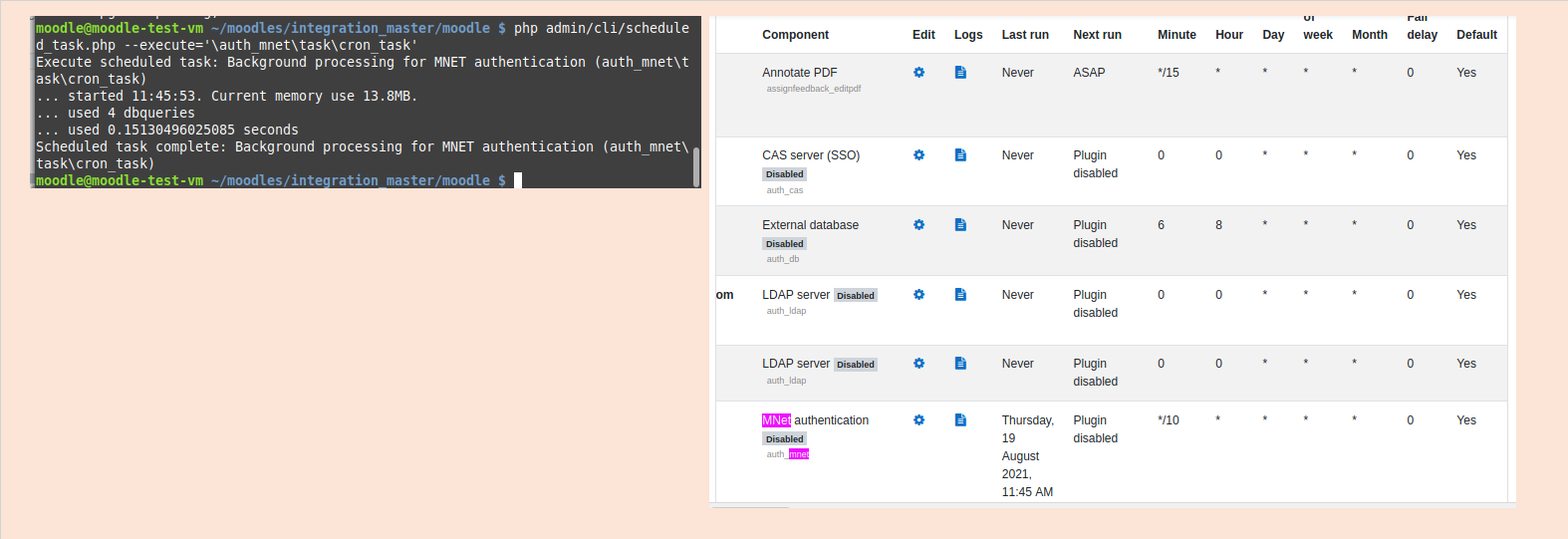Image resolution: width=1568 pixels, height=539 pixels.
Task: Click the Component column header
Action: coord(795,35)
